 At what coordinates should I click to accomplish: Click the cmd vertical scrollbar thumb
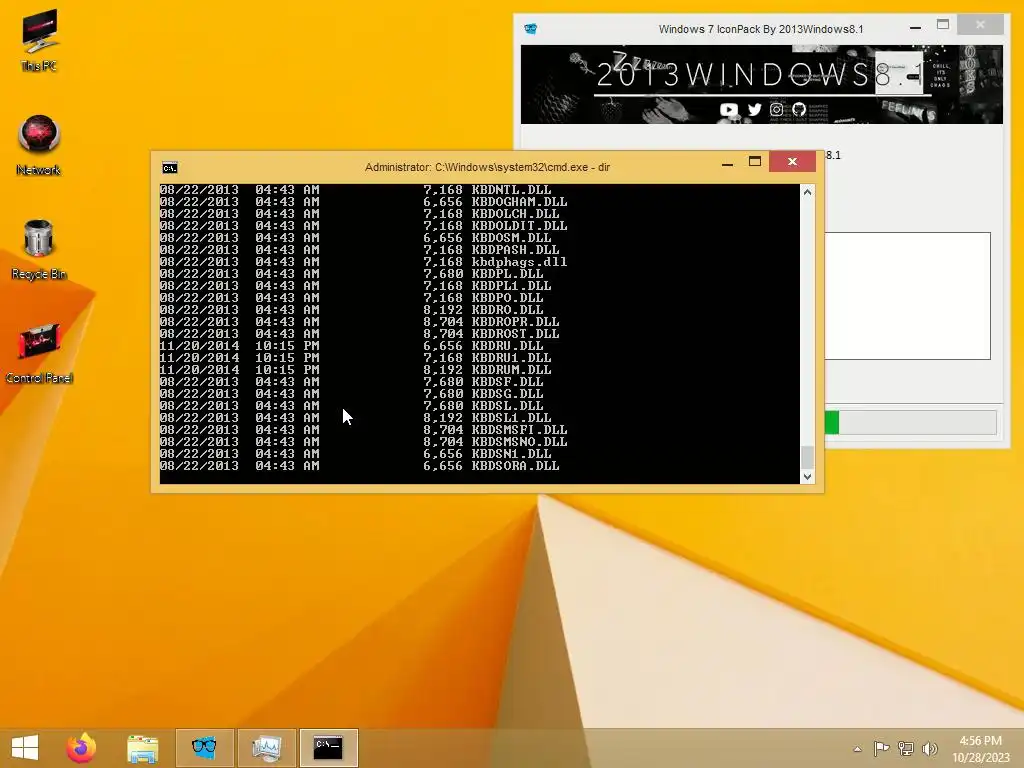tap(807, 456)
